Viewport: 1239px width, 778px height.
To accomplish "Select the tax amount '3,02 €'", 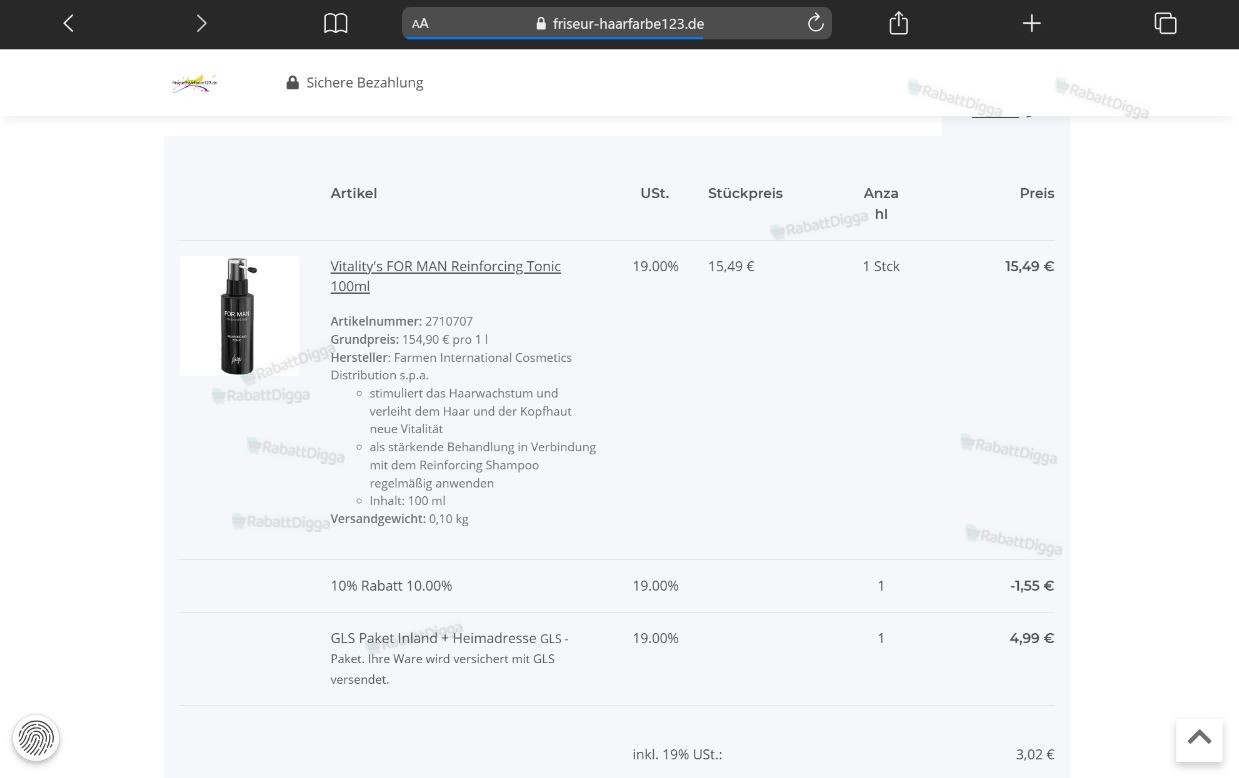I will [x=1035, y=754].
